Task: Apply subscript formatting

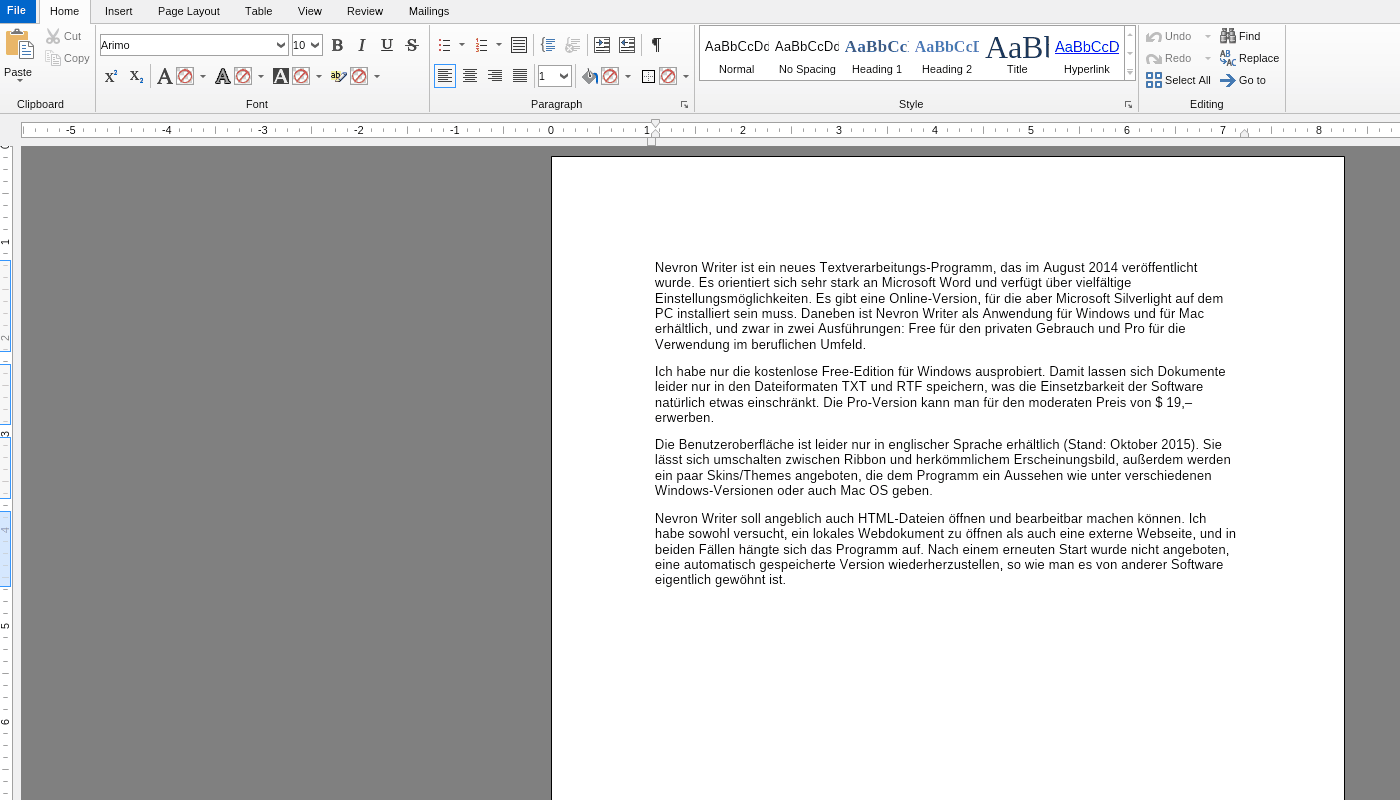Action: 136,76
